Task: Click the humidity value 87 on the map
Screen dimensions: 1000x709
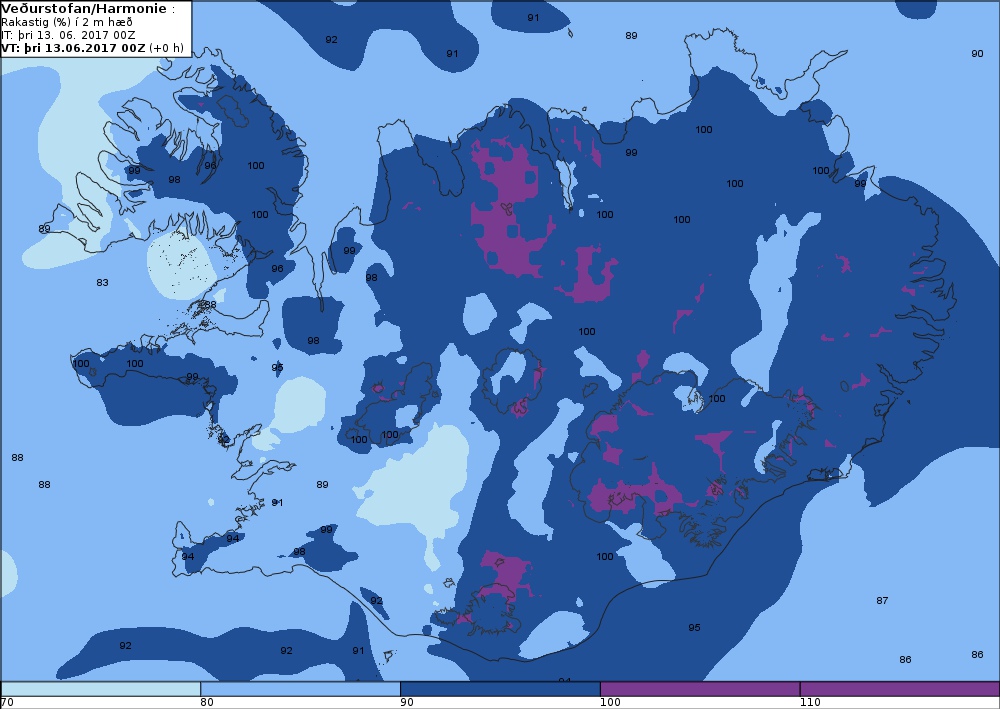Action: 882,601
